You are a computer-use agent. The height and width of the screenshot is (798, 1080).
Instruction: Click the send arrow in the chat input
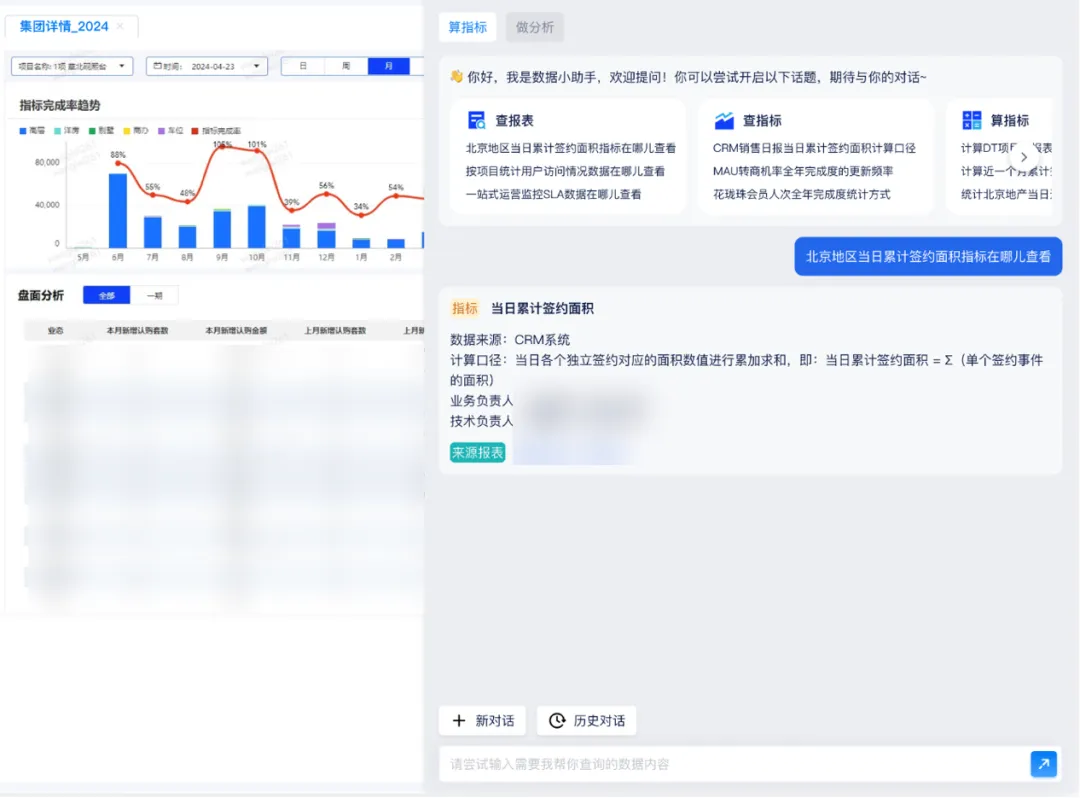(x=1043, y=763)
